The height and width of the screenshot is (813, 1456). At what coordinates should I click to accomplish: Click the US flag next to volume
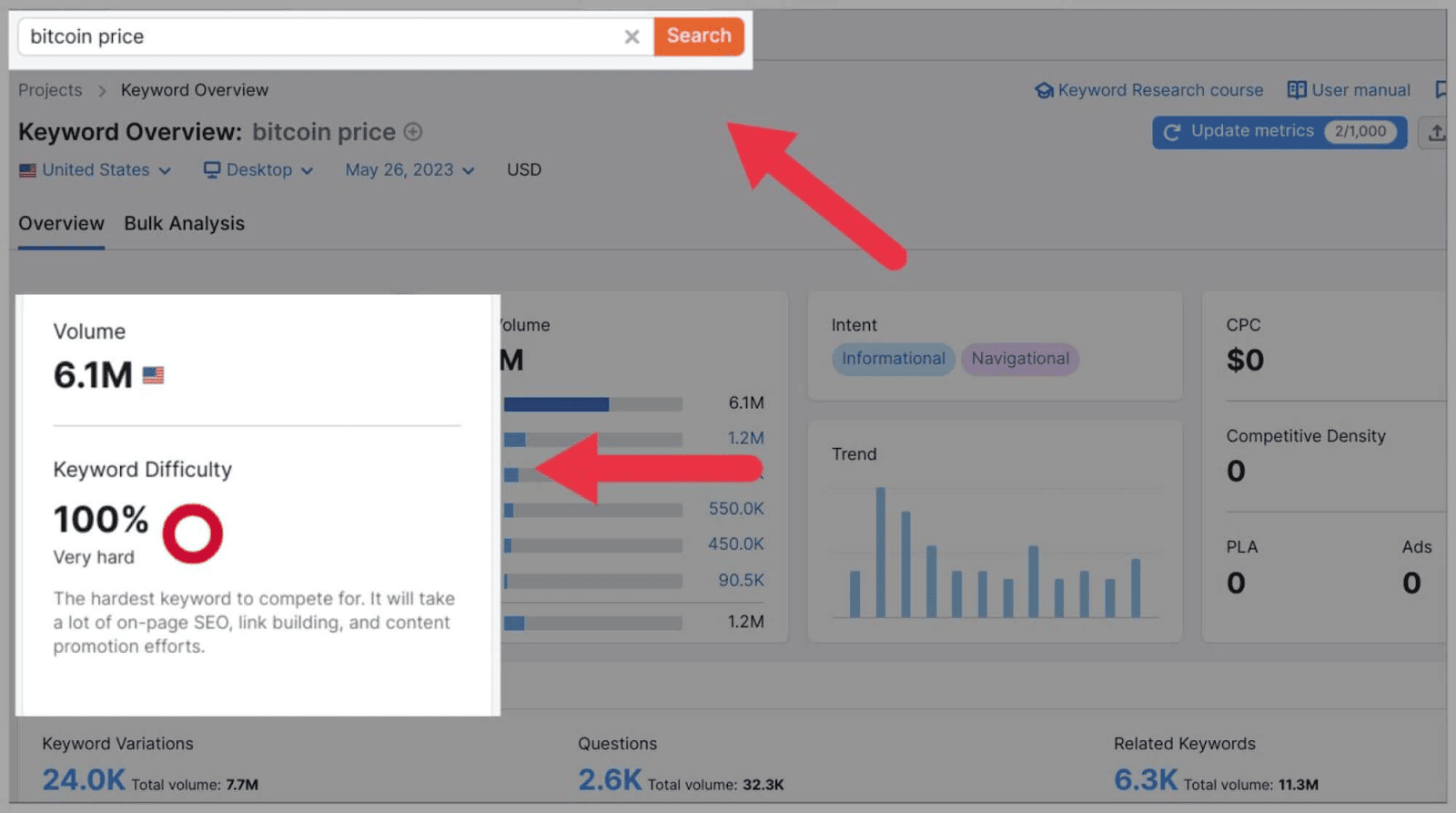(153, 375)
